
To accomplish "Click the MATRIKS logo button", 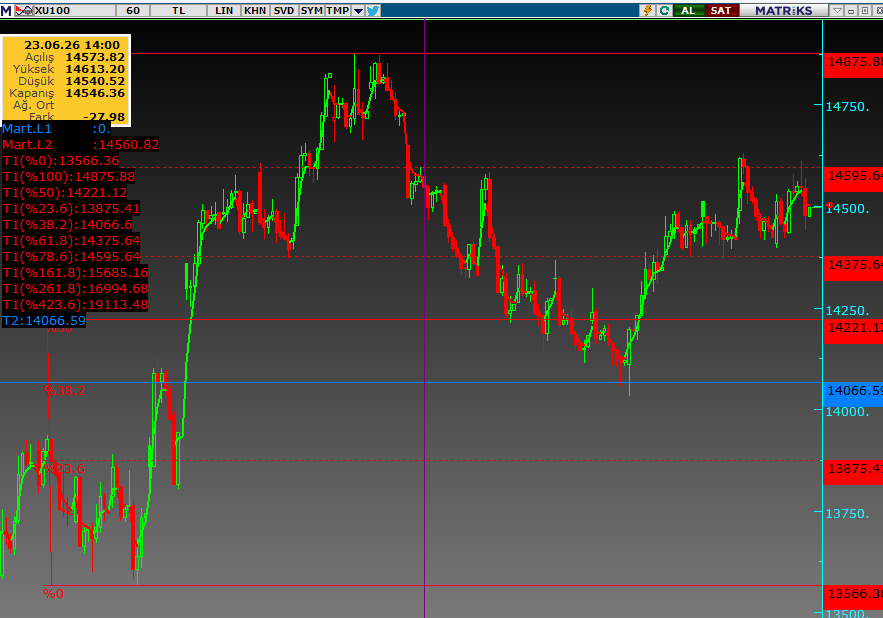I will pos(784,10).
